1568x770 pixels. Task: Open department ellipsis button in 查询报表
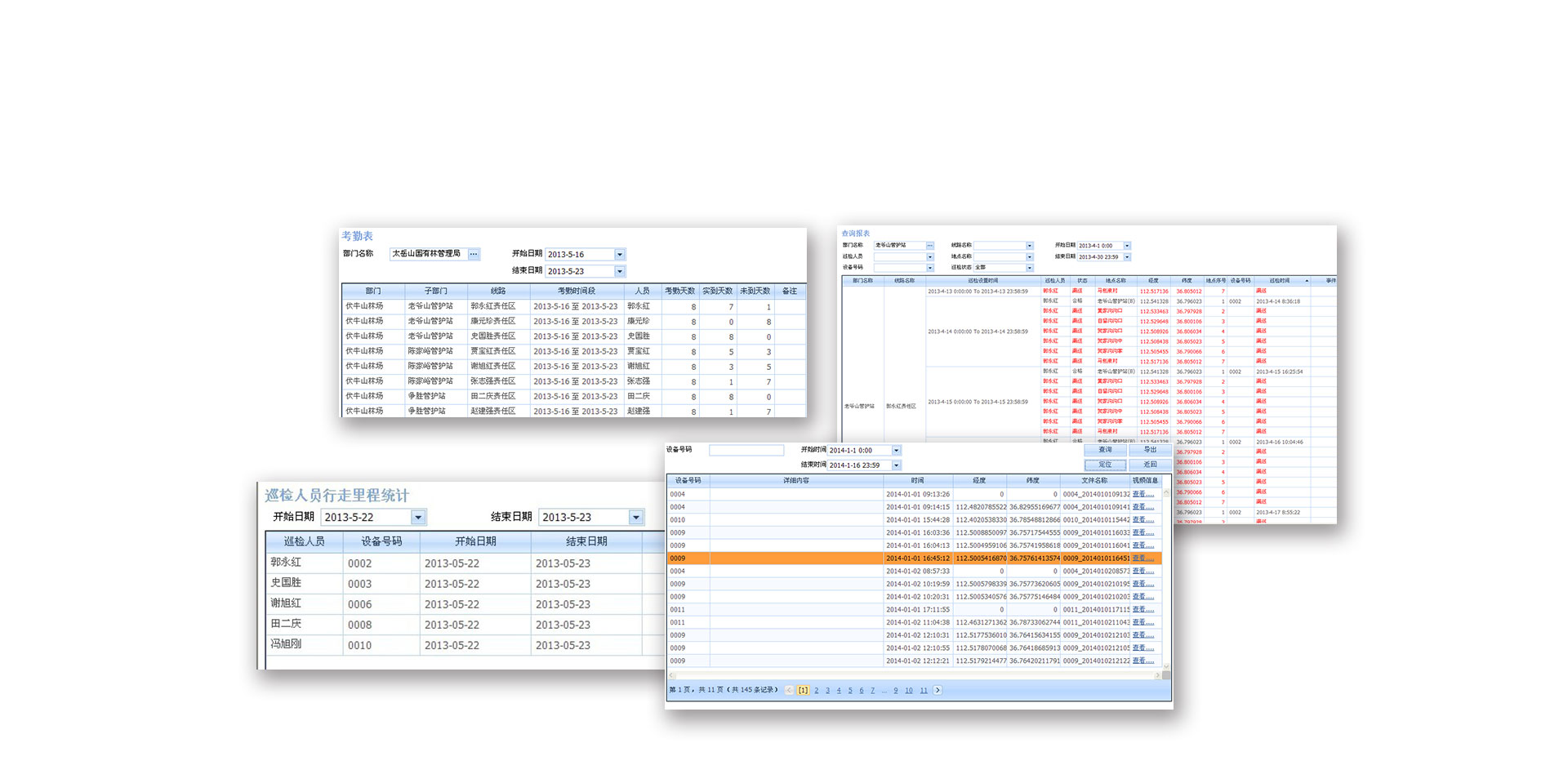pos(929,246)
